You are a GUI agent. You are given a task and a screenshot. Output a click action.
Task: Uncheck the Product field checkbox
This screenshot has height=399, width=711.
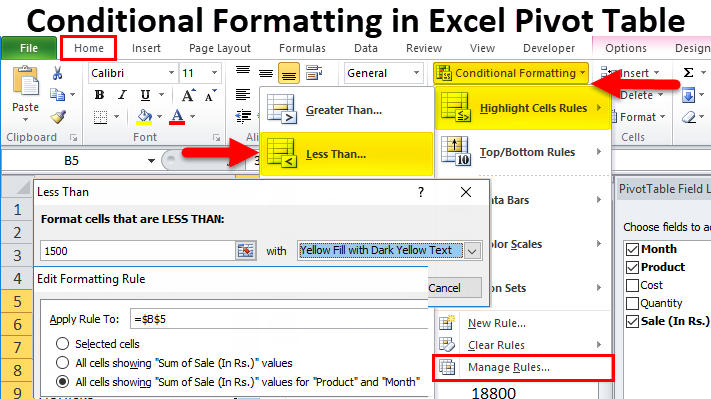tap(632, 268)
